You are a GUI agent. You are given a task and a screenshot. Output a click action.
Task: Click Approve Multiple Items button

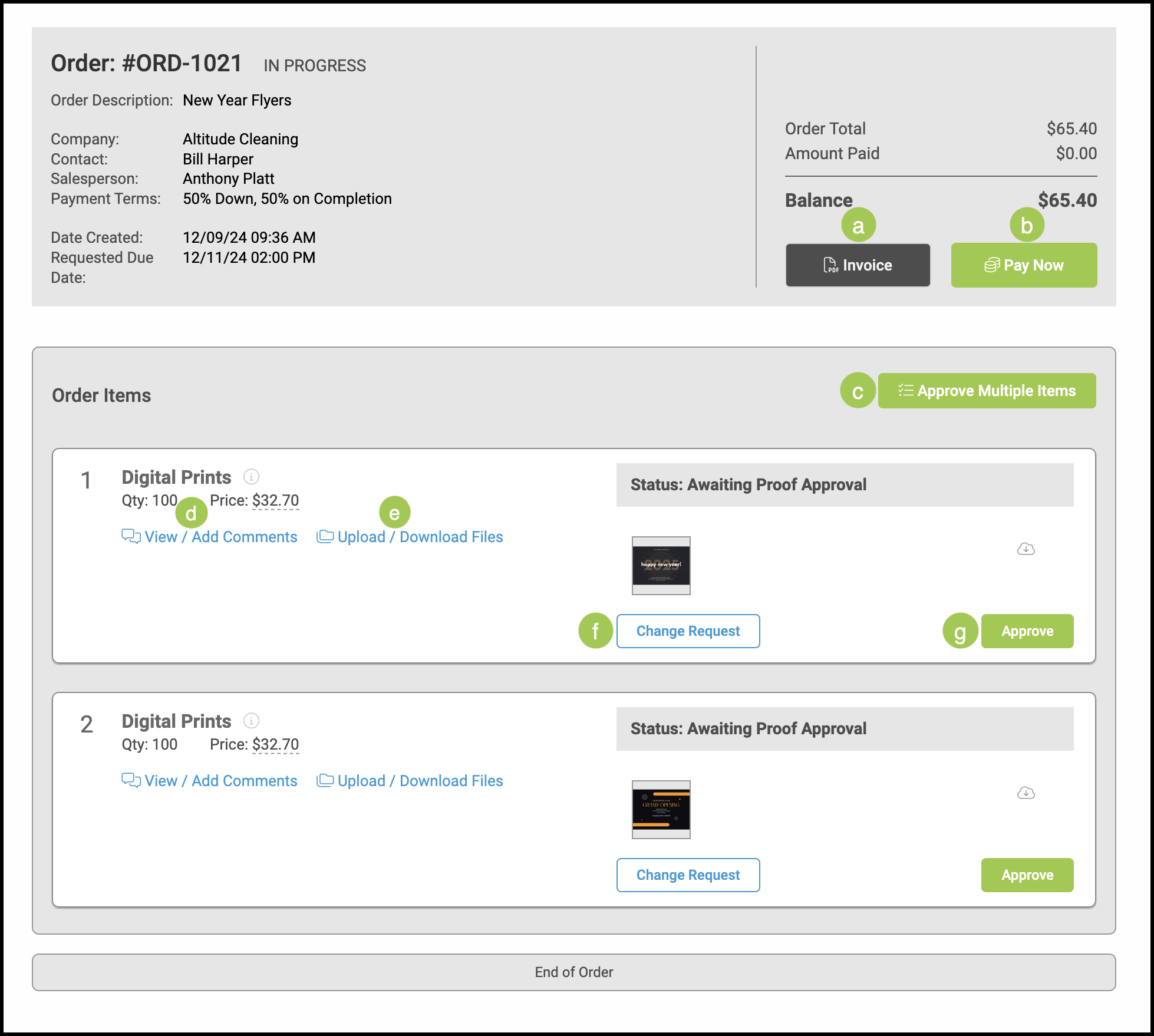pyautogui.click(x=987, y=391)
